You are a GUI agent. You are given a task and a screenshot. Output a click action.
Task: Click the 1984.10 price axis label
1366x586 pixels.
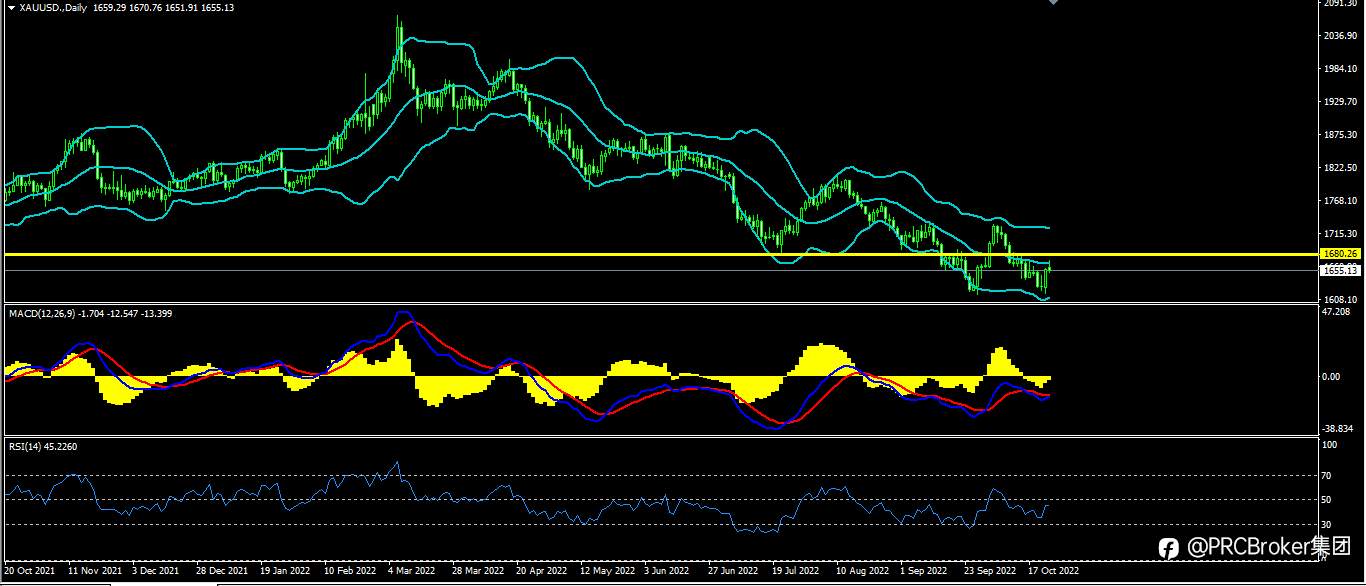click(x=1339, y=69)
